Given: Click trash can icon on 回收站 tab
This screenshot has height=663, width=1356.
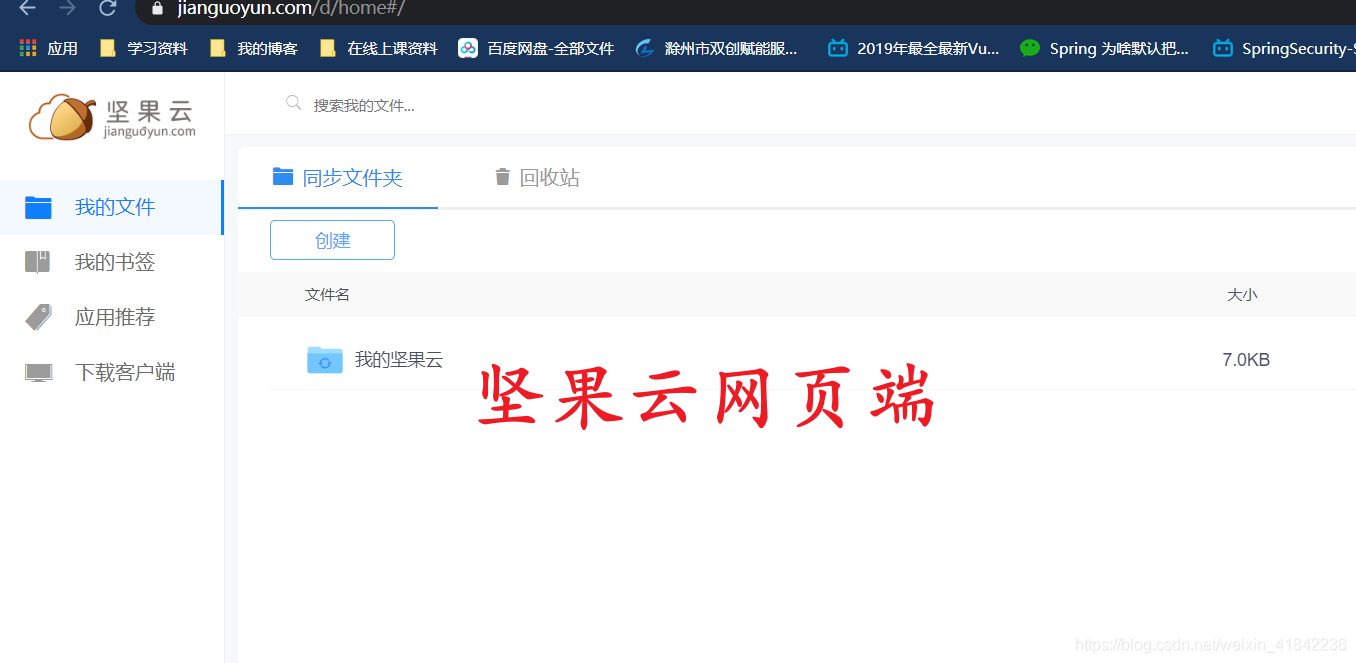Looking at the screenshot, I should click(502, 177).
